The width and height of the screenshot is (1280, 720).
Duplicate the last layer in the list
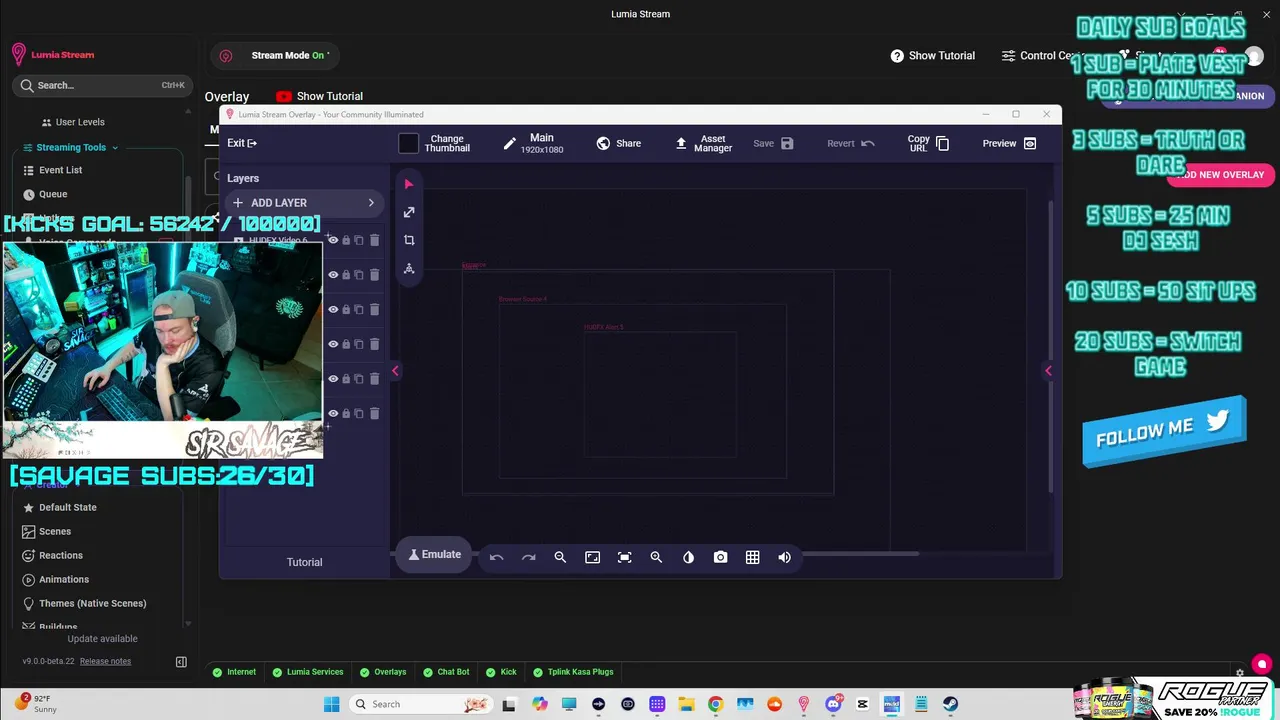(x=359, y=413)
